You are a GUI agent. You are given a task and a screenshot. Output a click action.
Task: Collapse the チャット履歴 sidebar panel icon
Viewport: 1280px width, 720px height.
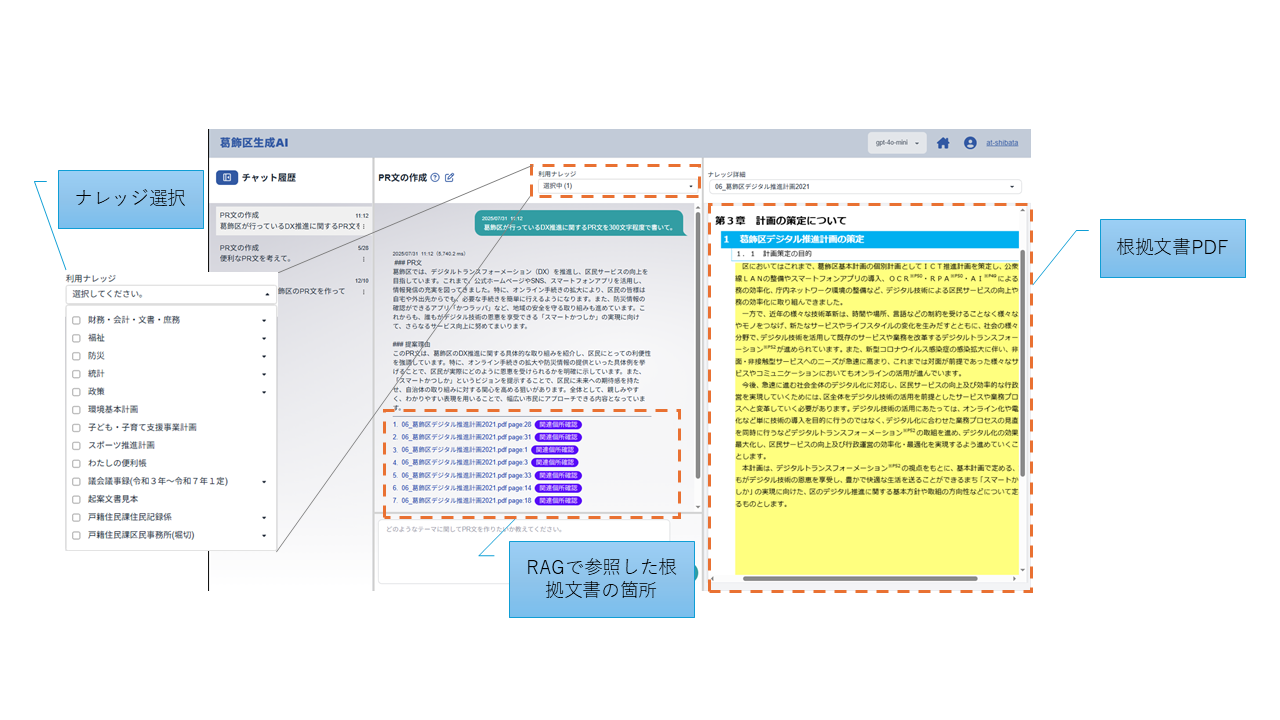point(227,177)
